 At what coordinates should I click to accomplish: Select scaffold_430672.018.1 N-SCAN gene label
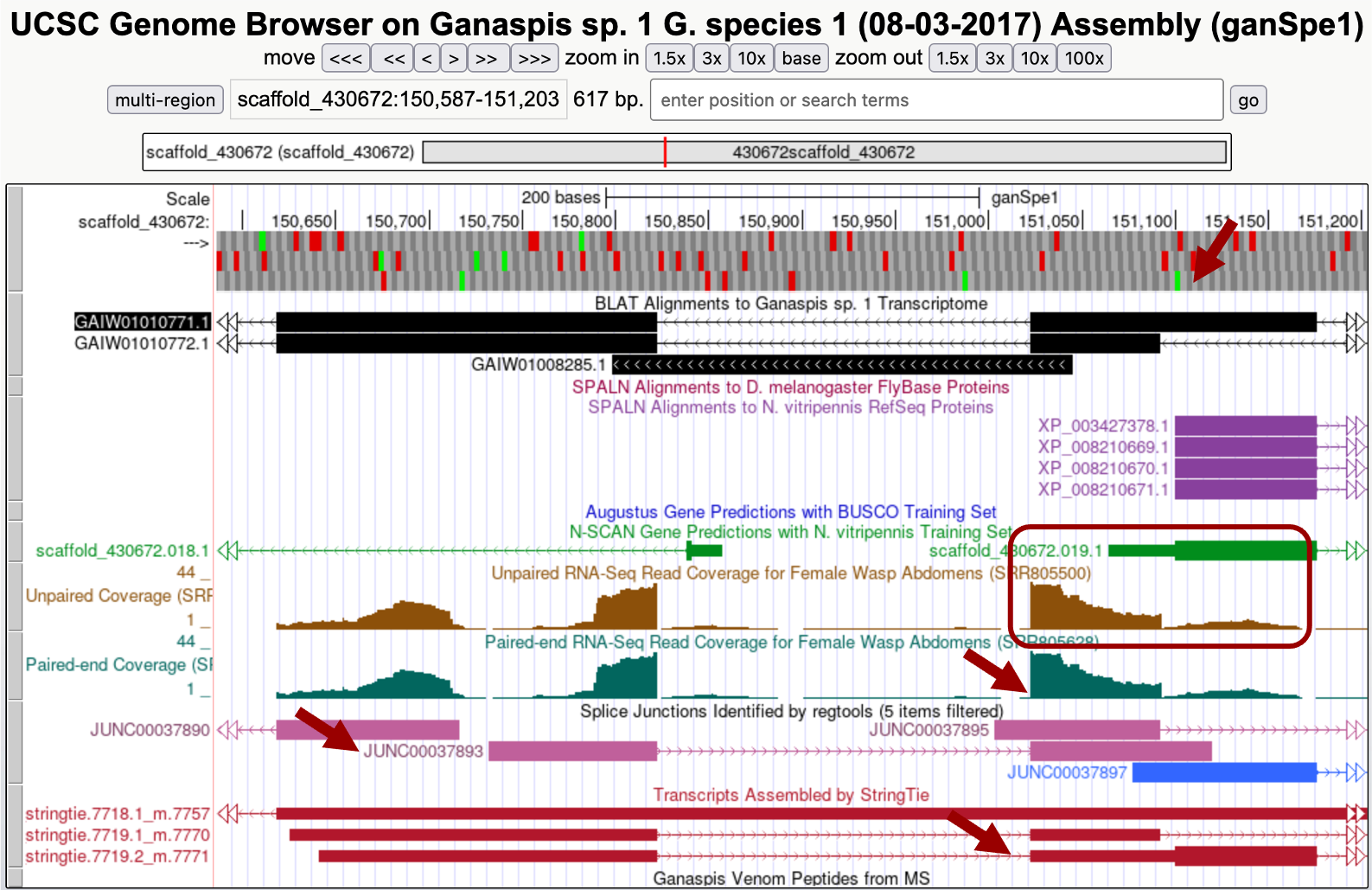[122, 551]
